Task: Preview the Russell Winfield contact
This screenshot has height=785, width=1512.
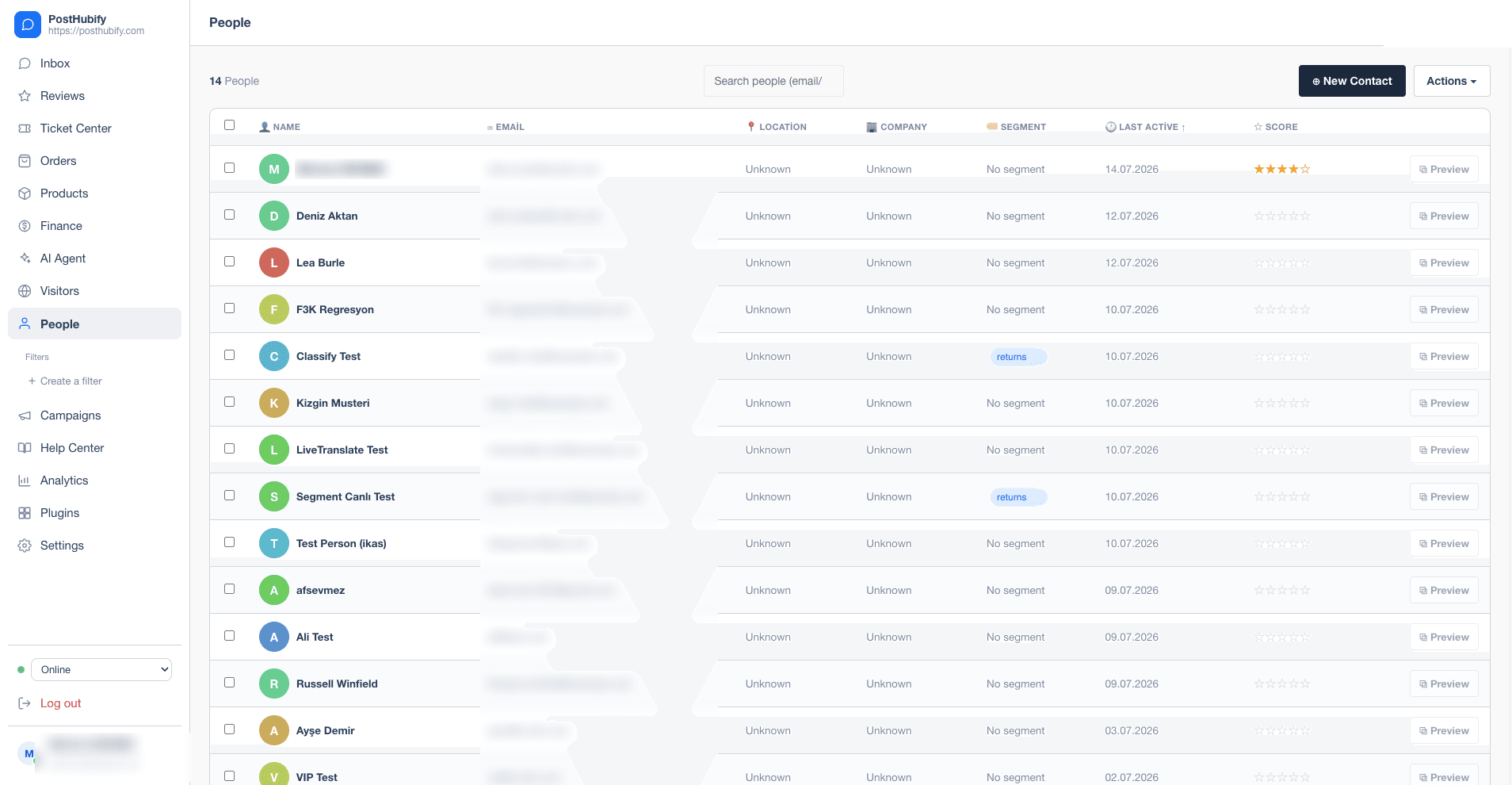Action: pyautogui.click(x=1444, y=684)
